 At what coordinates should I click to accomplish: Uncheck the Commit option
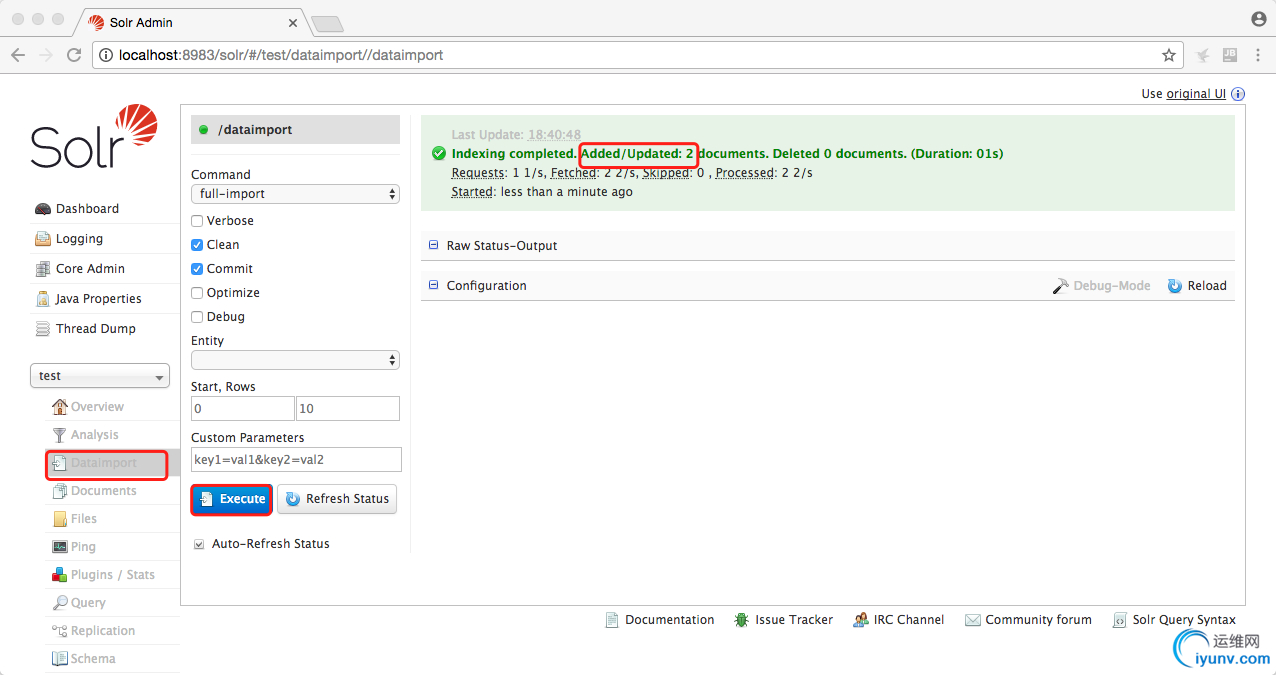click(197, 269)
